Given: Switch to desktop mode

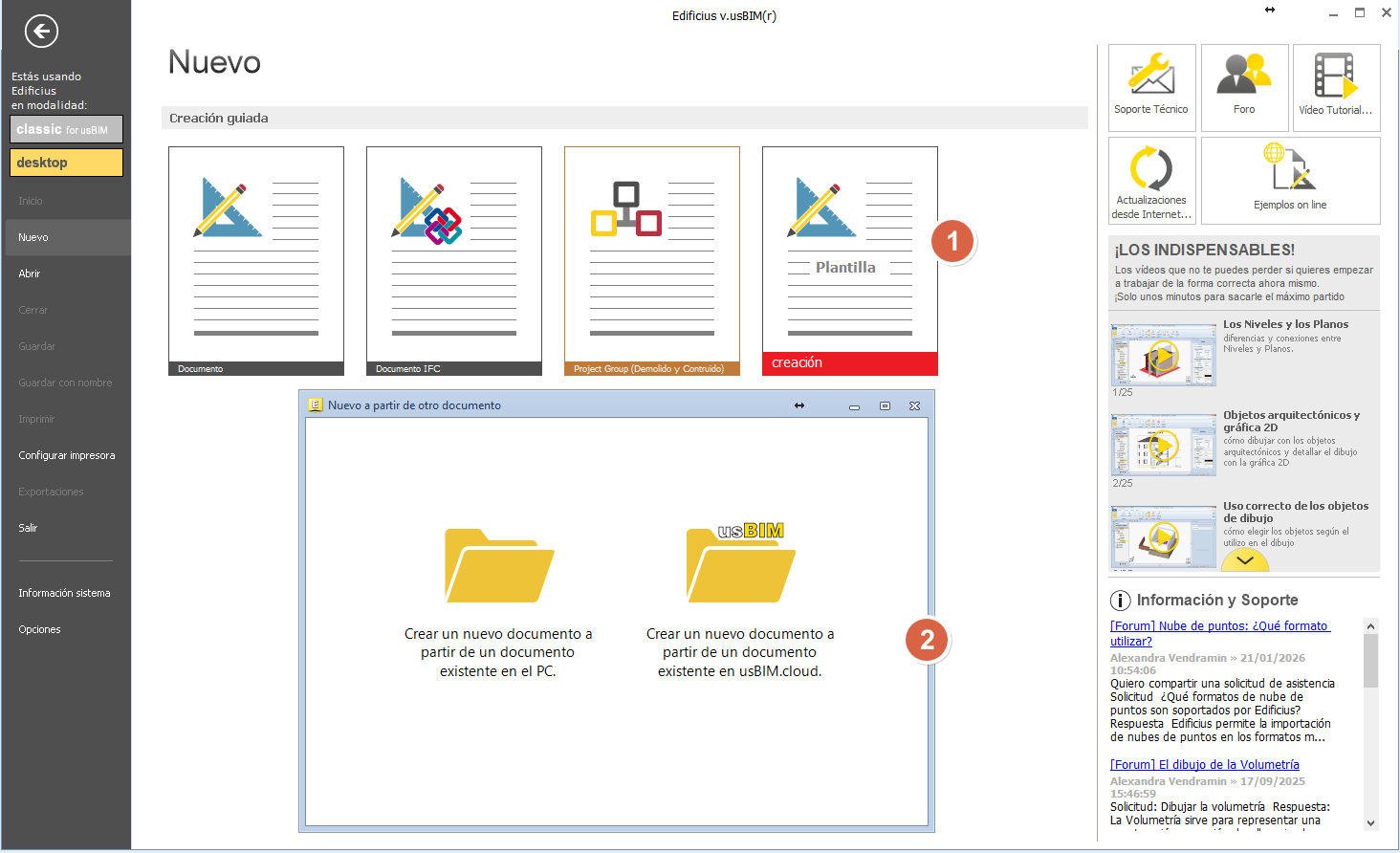Looking at the screenshot, I should 66,163.
